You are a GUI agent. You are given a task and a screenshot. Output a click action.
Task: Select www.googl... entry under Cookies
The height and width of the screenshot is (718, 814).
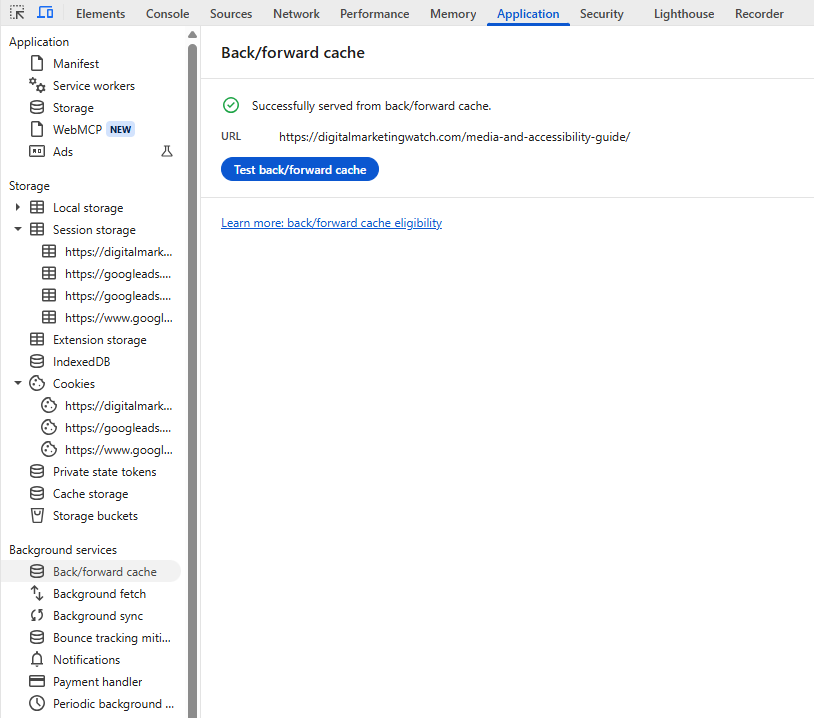119,450
